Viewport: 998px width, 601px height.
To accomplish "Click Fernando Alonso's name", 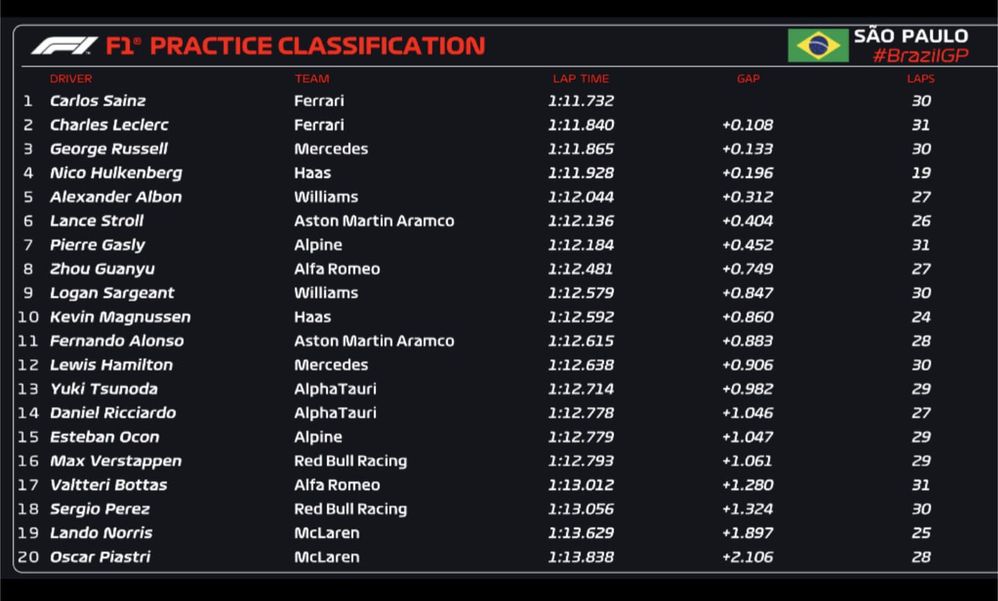I will (x=117, y=341).
